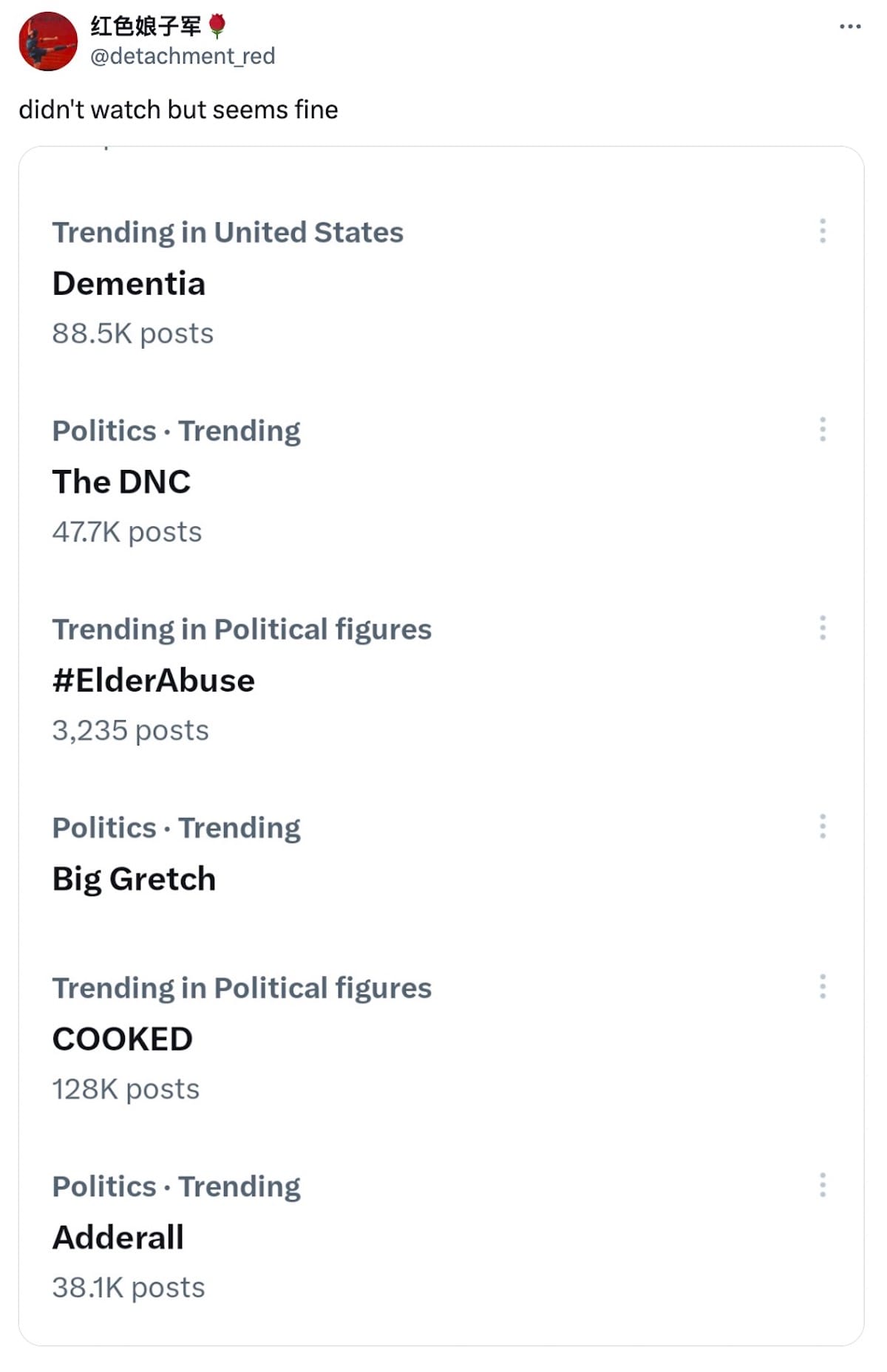Open more options for Adderall trend
Screen dimensions: 887x1372
coord(822,1185)
